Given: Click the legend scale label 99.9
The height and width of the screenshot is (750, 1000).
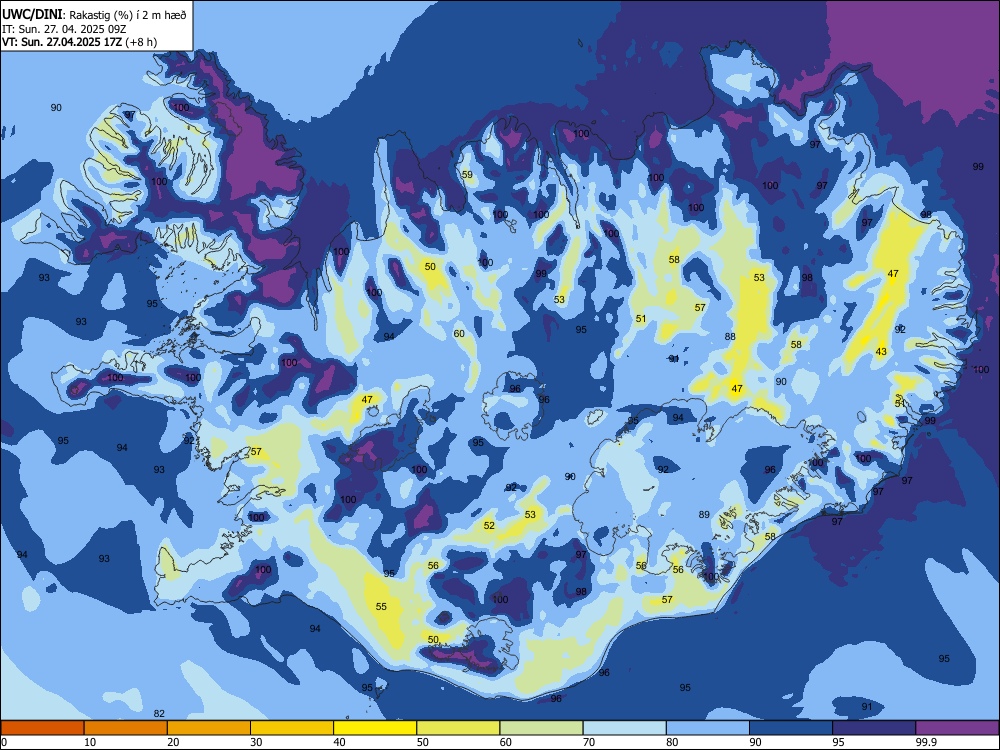Looking at the screenshot, I should [925, 742].
